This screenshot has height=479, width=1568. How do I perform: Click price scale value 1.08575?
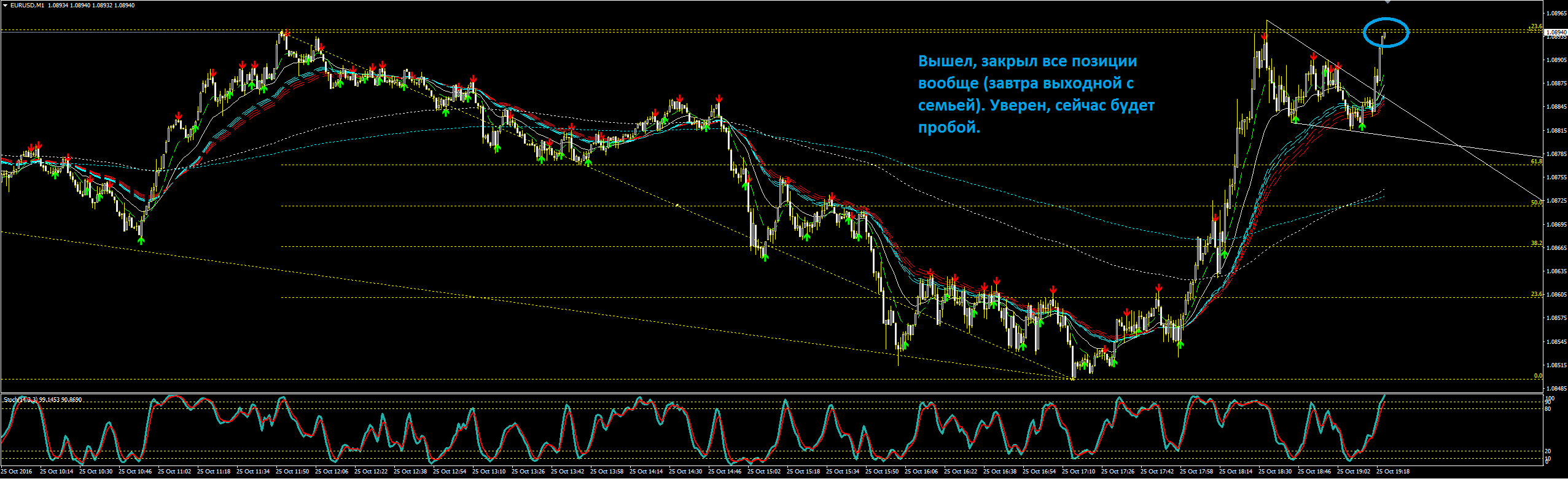[x=1557, y=318]
